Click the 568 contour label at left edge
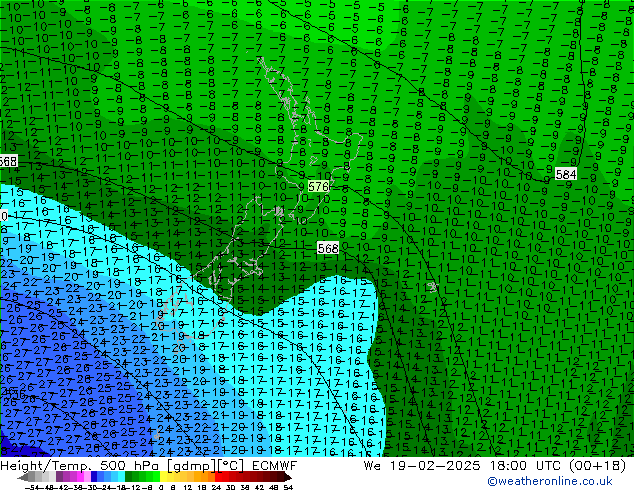The image size is (634, 490). click(8, 161)
